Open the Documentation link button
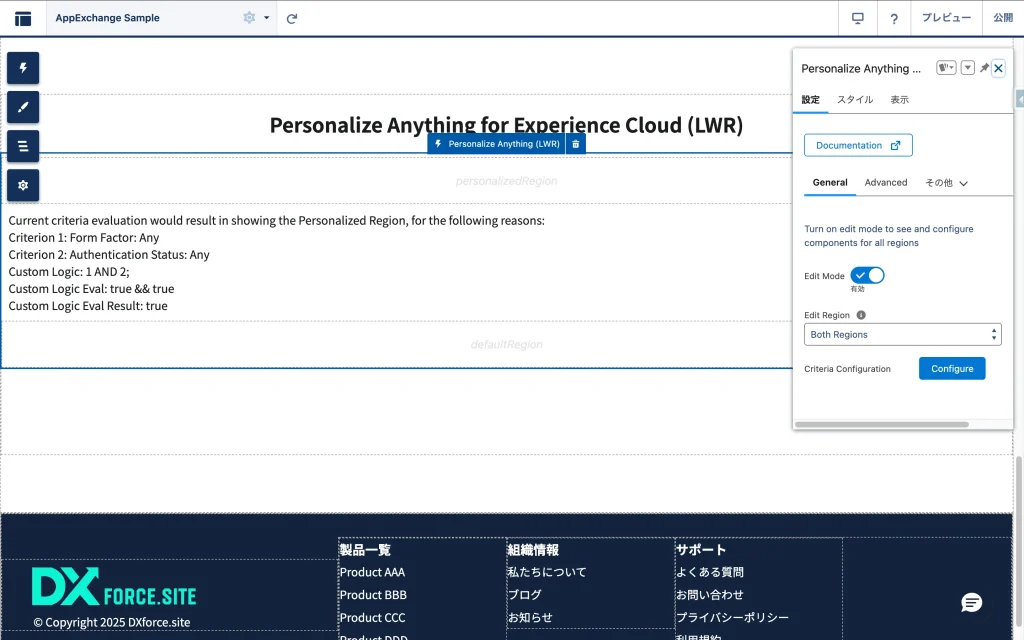 coord(858,145)
